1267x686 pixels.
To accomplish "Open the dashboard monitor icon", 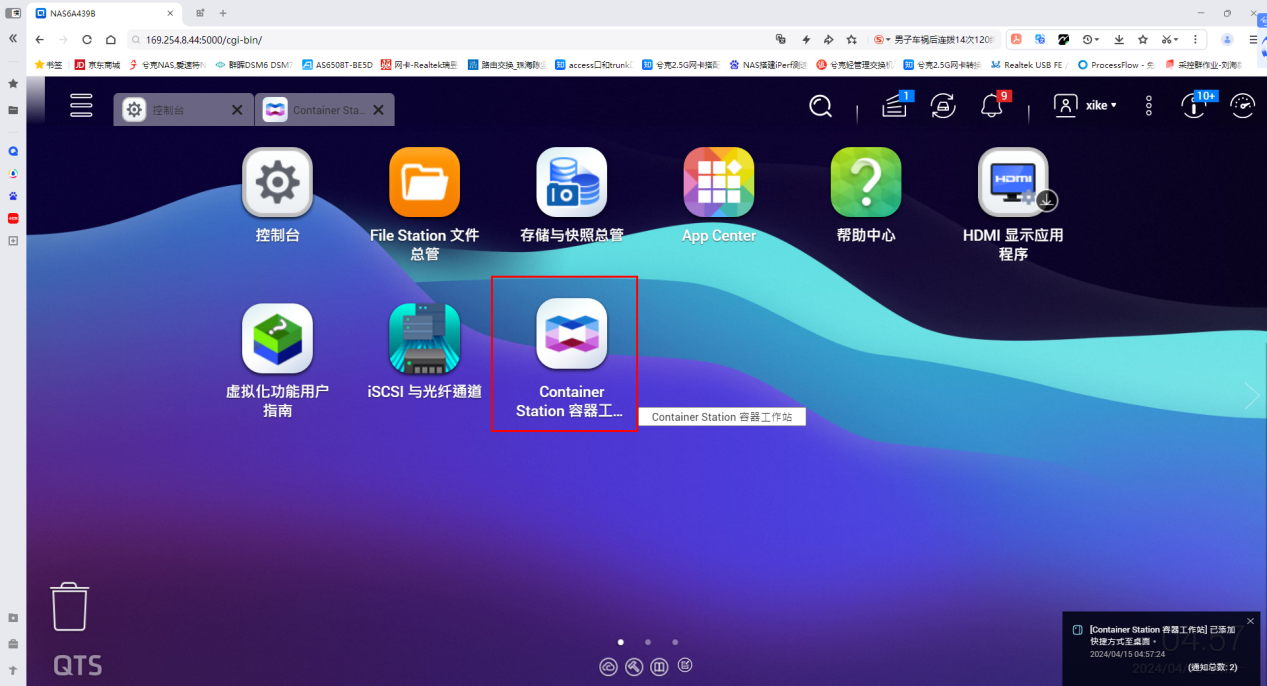I will (1192, 105).
